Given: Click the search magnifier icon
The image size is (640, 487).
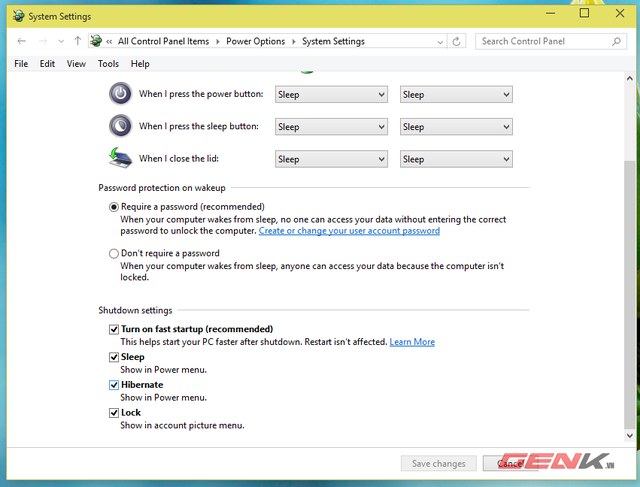Looking at the screenshot, I should pyautogui.click(x=616, y=41).
